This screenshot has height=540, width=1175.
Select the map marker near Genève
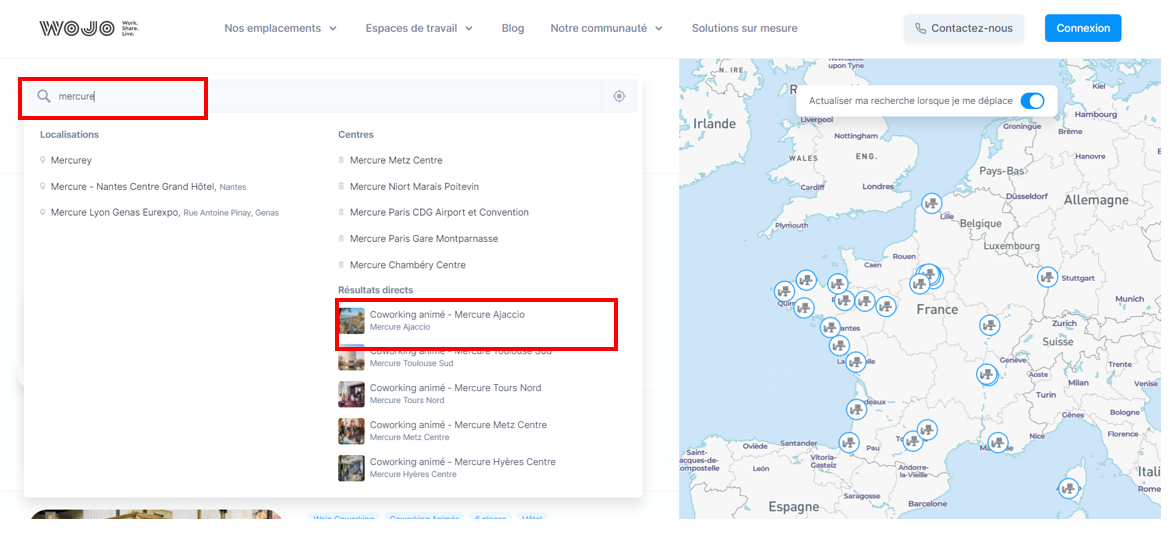987,374
